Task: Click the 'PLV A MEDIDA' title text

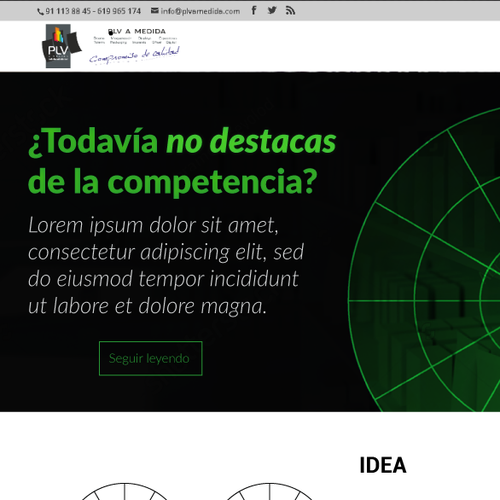Action: pos(137,31)
